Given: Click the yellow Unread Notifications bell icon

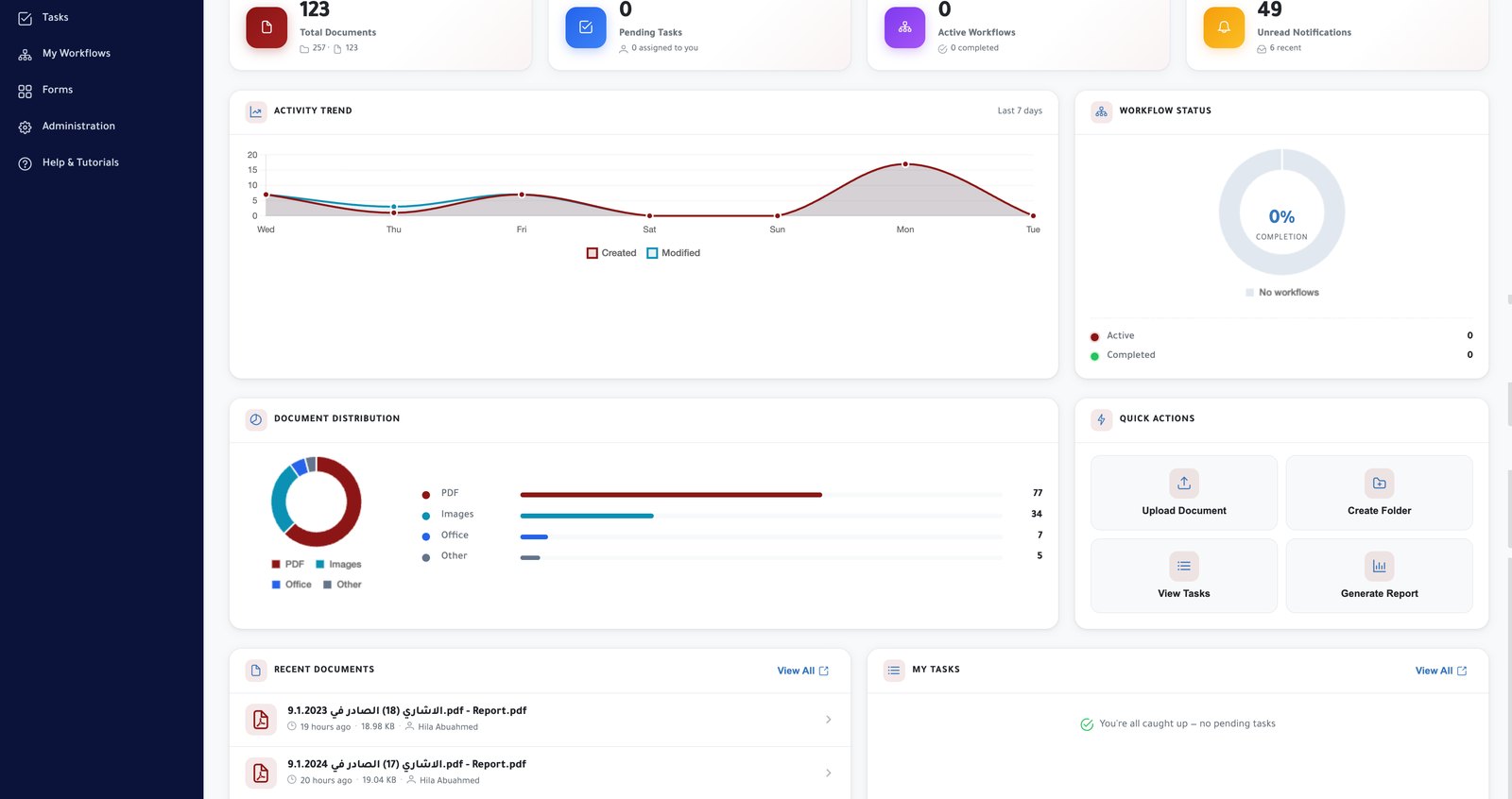Looking at the screenshot, I should [1224, 27].
